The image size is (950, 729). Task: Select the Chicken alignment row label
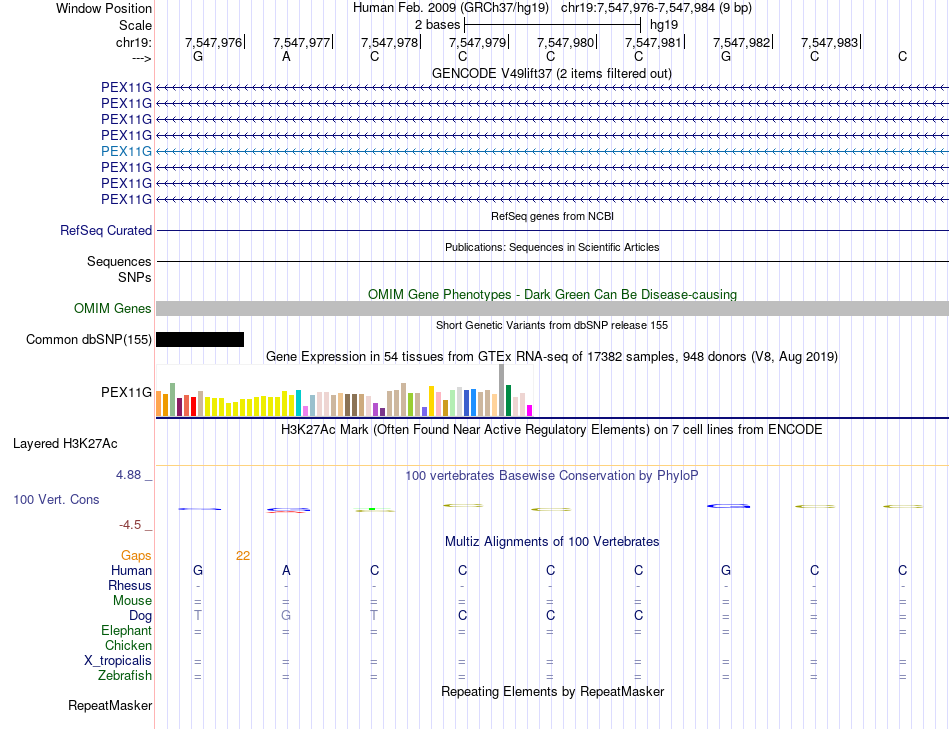128,645
